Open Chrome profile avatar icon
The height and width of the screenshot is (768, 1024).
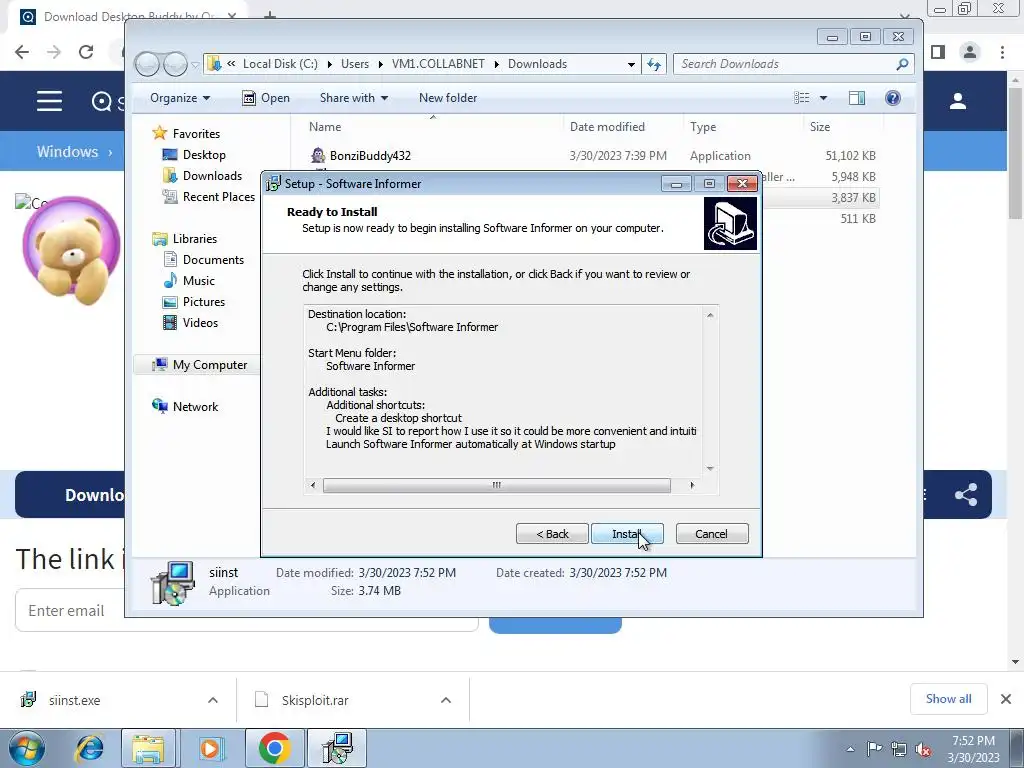(970, 52)
